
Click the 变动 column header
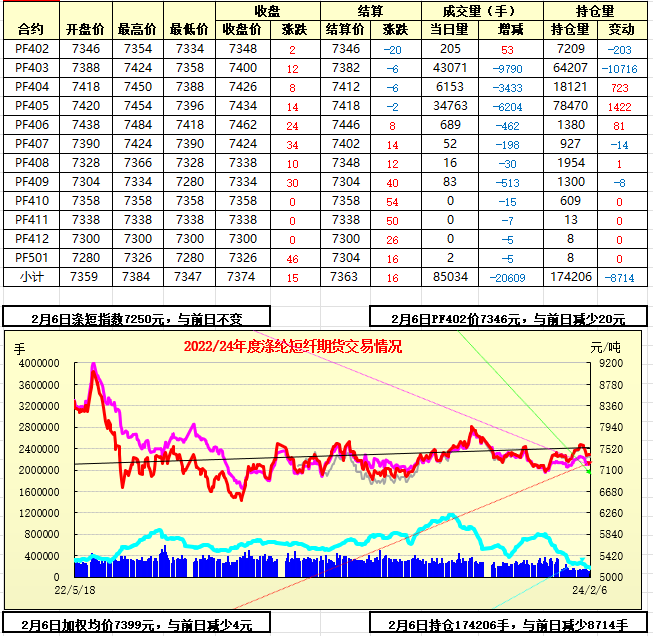coord(621,29)
